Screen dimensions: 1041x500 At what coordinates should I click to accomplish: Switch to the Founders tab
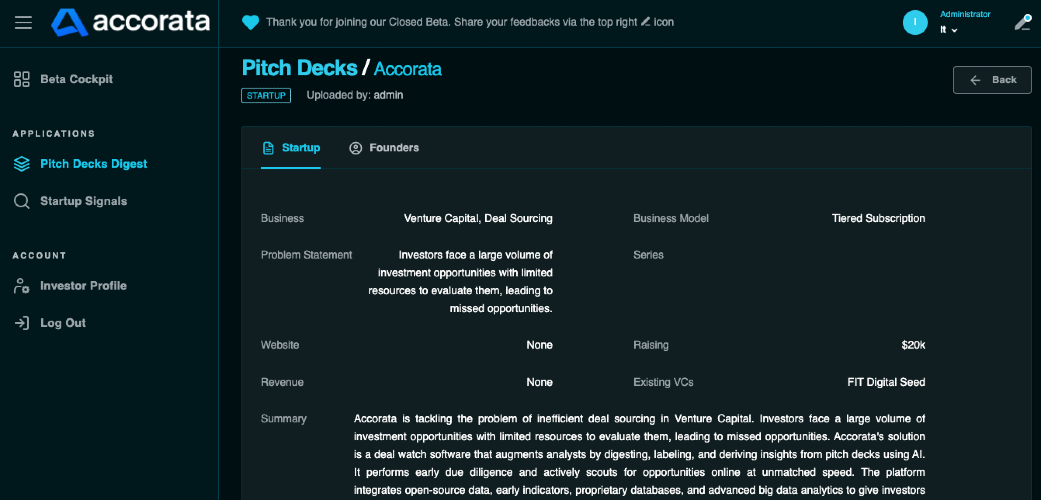pyautogui.click(x=384, y=148)
